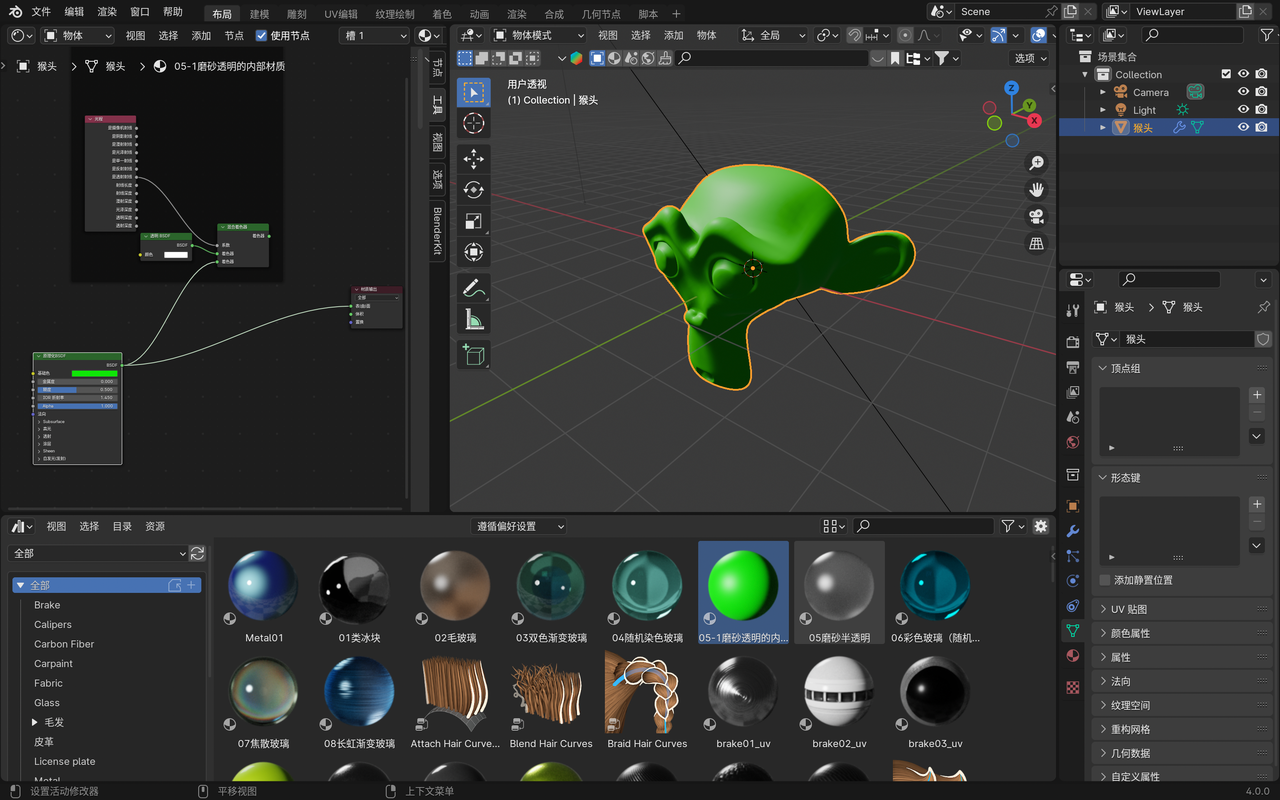The image size is (1280, 800).
Task: Select the Brake catalog
Action: (47, 605)
